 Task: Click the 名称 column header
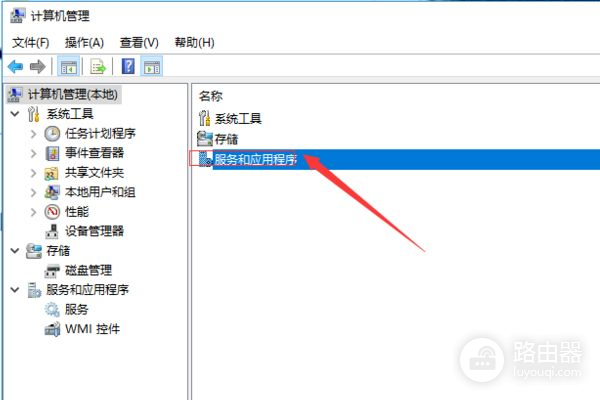(x=211, y=96)
